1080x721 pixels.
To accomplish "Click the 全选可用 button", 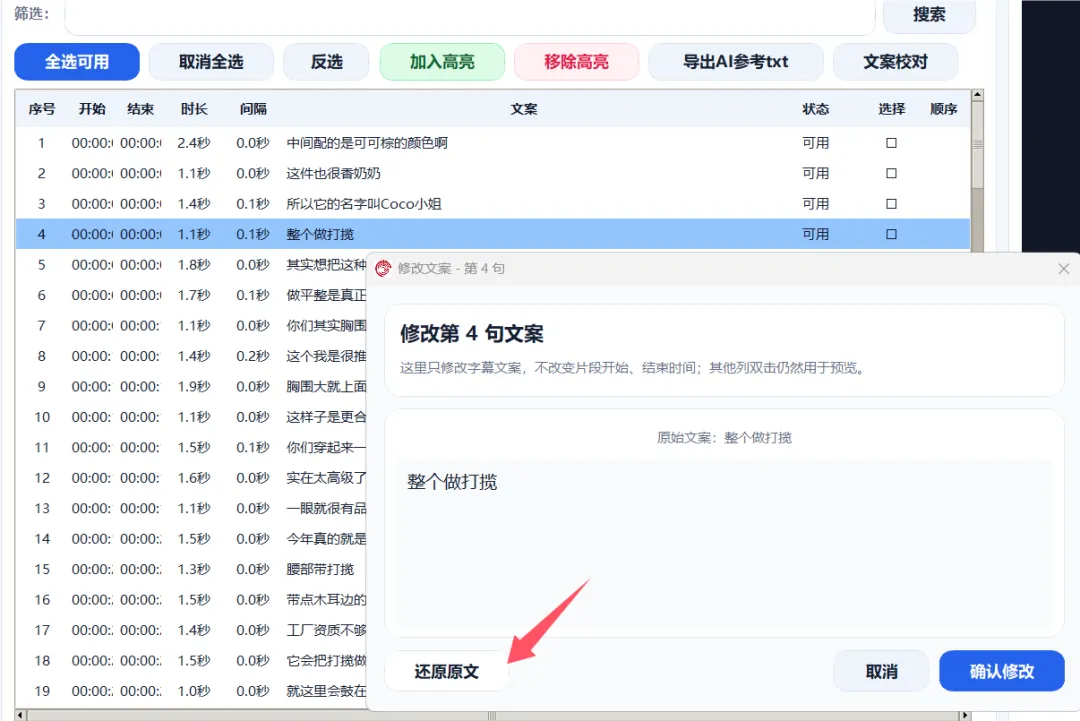I will point(77,62).
